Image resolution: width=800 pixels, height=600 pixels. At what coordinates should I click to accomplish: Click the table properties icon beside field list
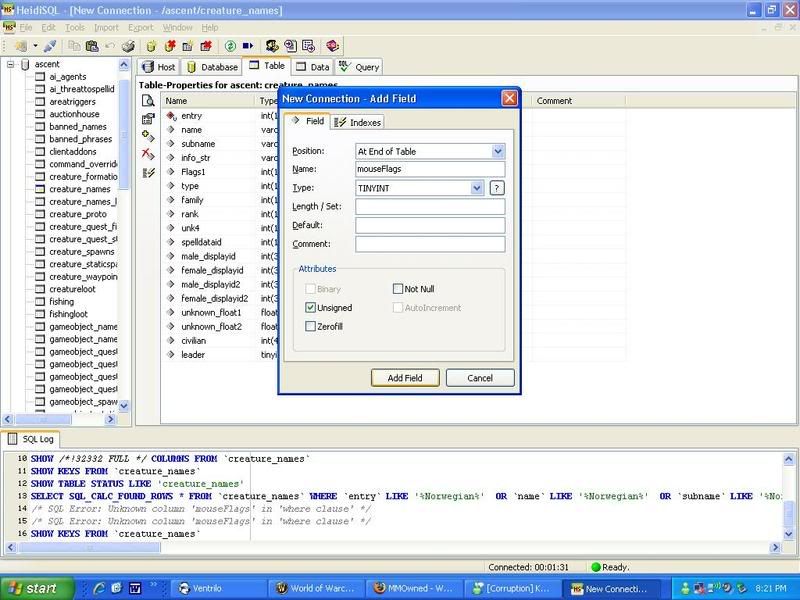pyautogui.click(x=148, y=119)
